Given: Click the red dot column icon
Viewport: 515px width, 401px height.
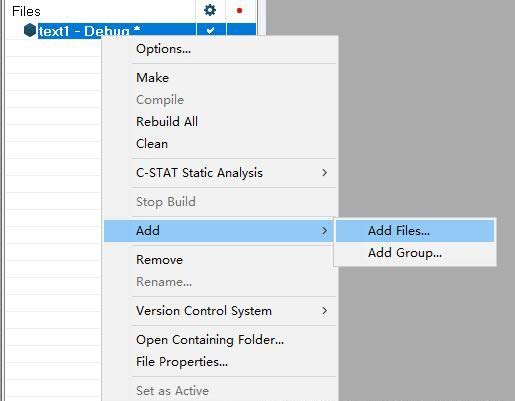Looking at the screenshot, I should pyautogui.click(x=239, y=11).
